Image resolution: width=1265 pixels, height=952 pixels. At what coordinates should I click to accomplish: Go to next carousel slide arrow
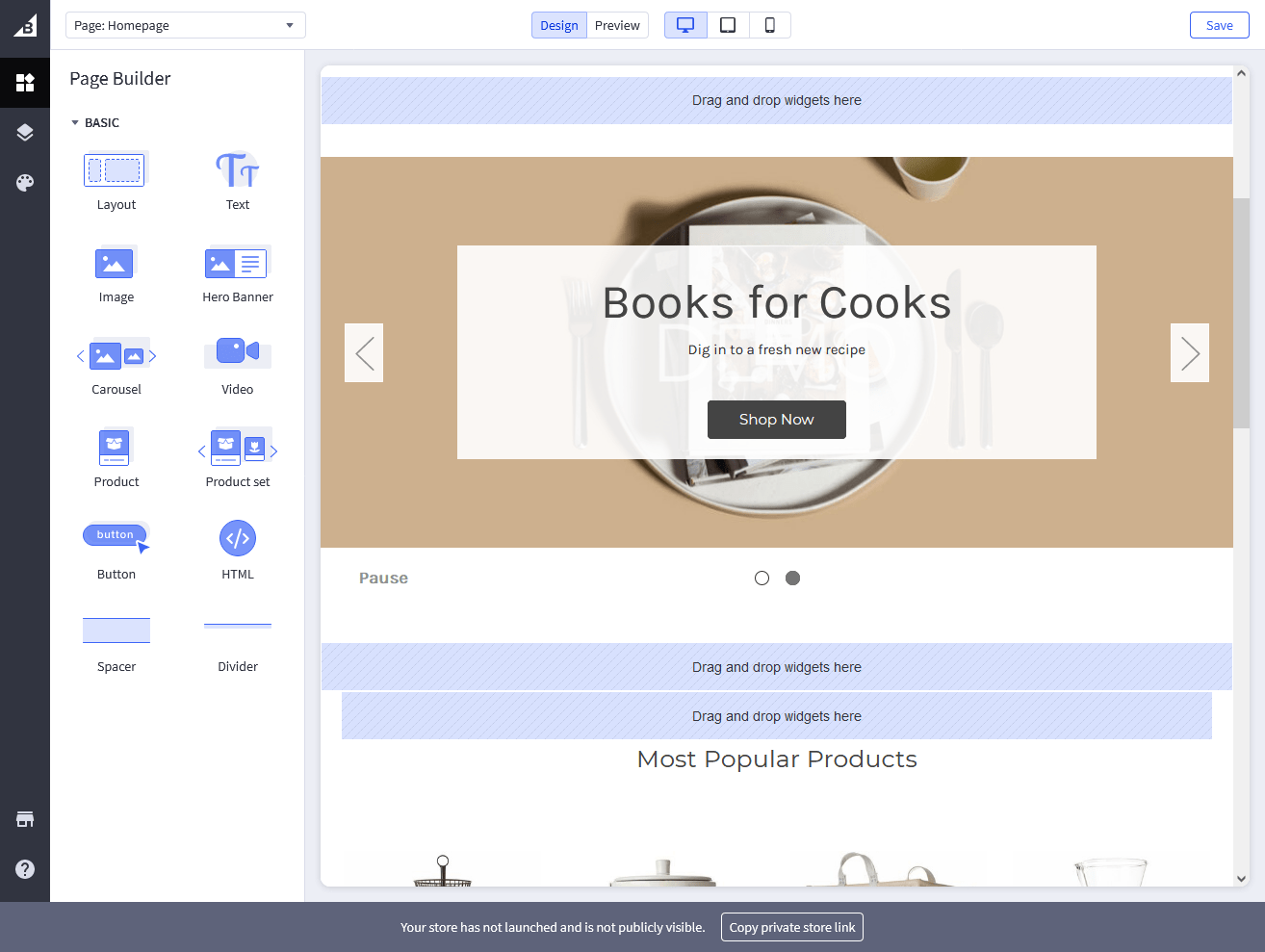(1189, 353)
